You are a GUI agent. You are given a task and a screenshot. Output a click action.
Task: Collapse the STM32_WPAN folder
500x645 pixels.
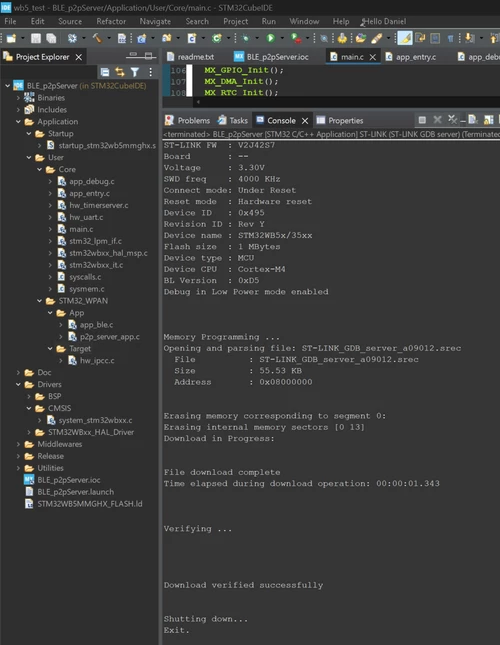39,301
